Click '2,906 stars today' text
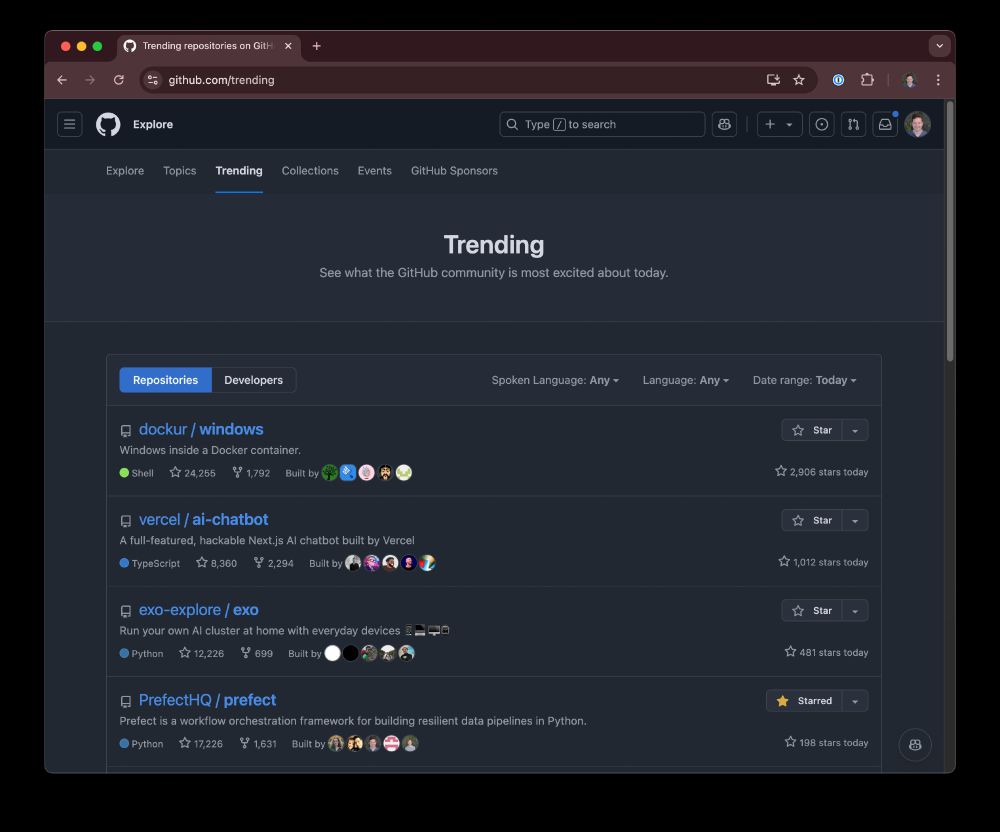The width and height of the screenshot is (1000, 832). (x=822, y=472)
